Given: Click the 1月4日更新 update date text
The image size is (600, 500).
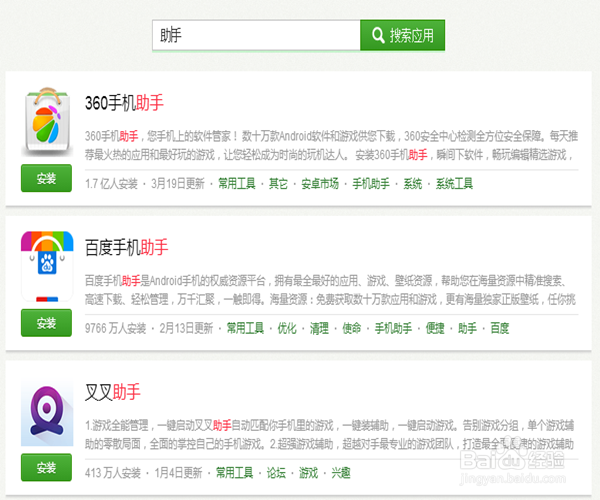Looking at the screenshot, I should point(178,473).
